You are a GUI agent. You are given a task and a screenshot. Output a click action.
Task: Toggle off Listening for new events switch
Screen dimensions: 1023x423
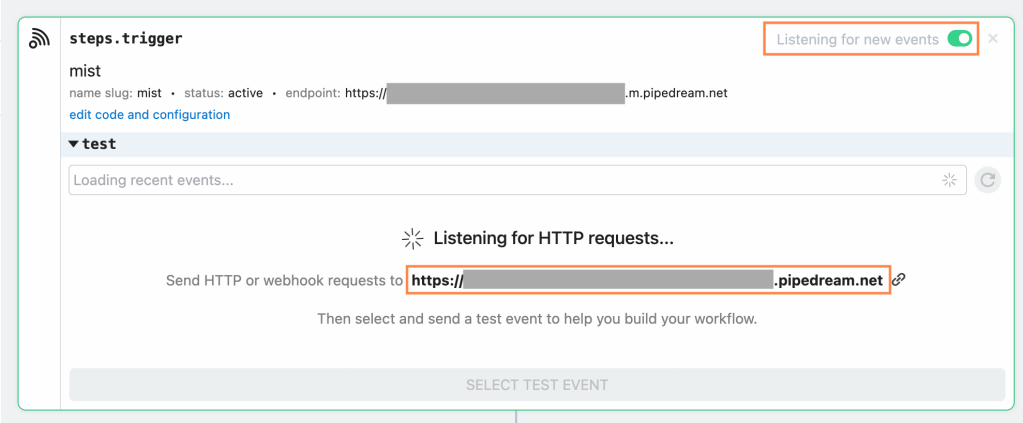click(x=959, y=39)
